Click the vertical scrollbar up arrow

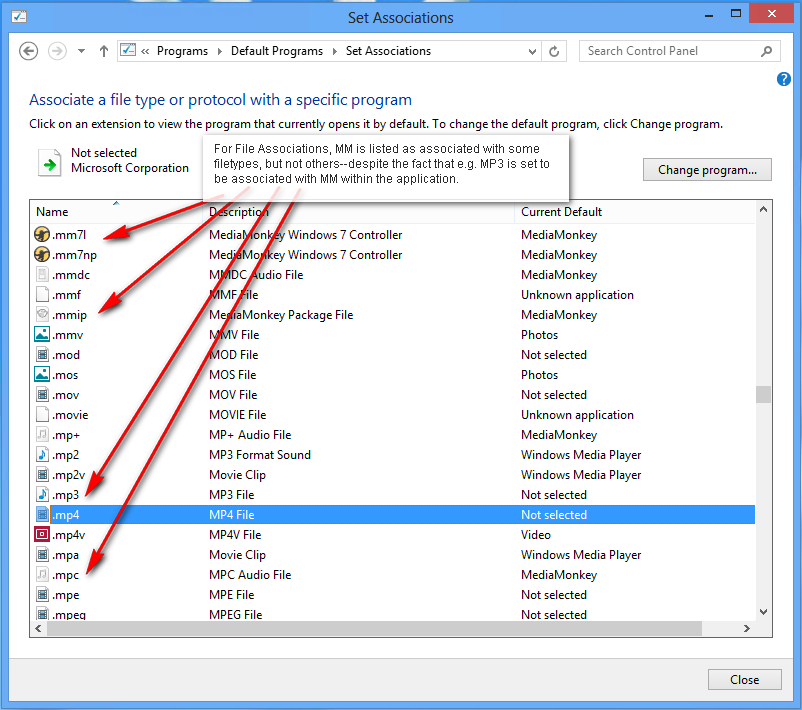click(x=763, y=209)
